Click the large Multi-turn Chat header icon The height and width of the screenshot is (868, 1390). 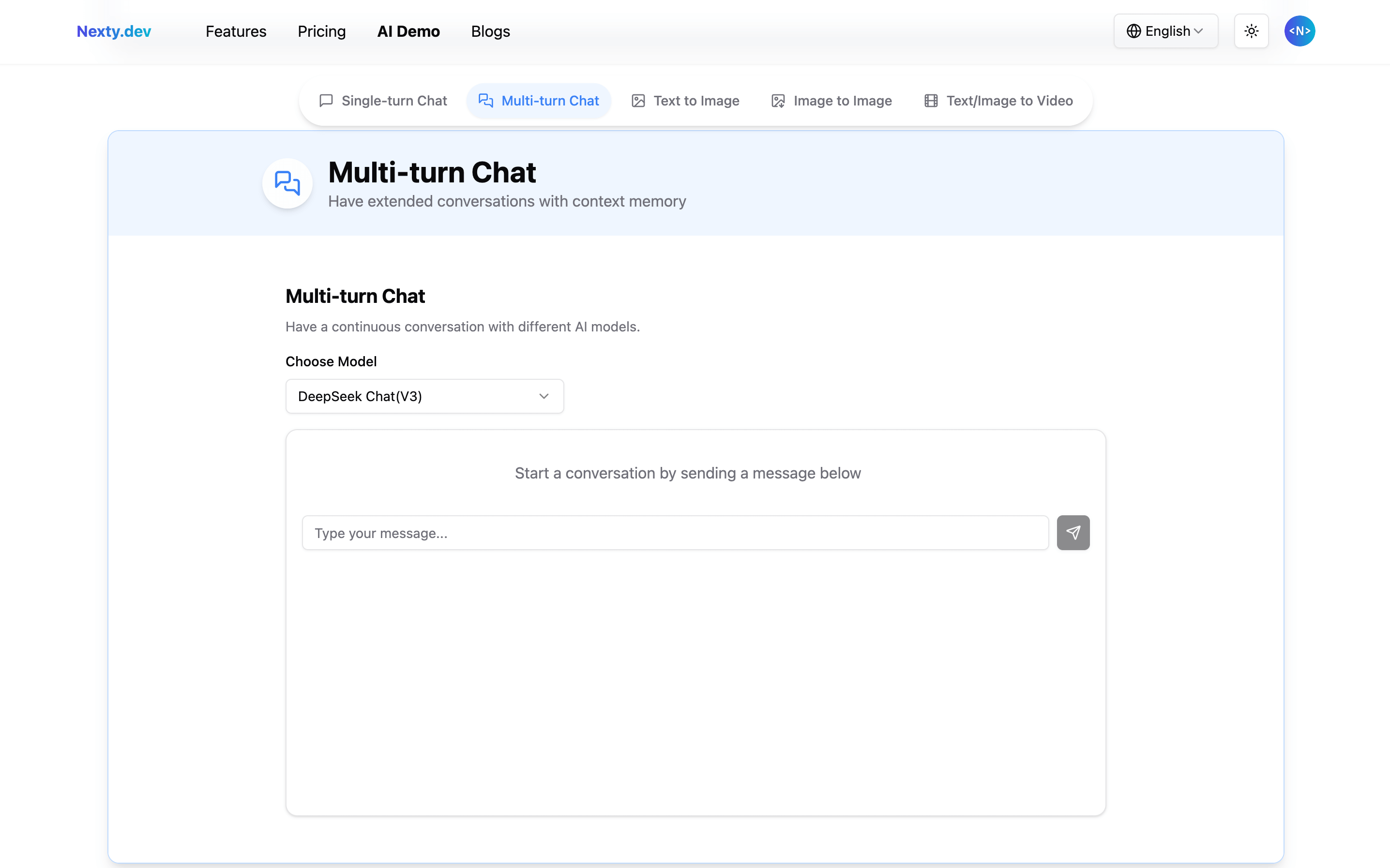pyautogui.click(x=287, y=184)
